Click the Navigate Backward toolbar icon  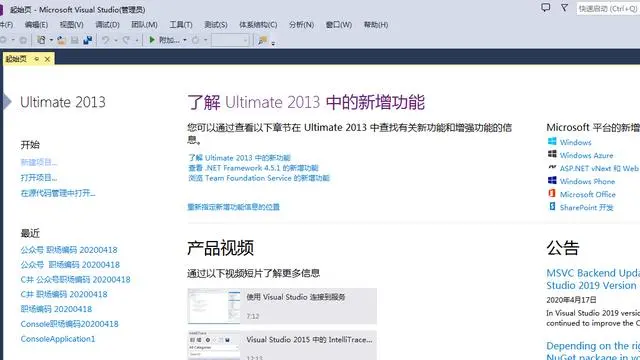[3, 40]
